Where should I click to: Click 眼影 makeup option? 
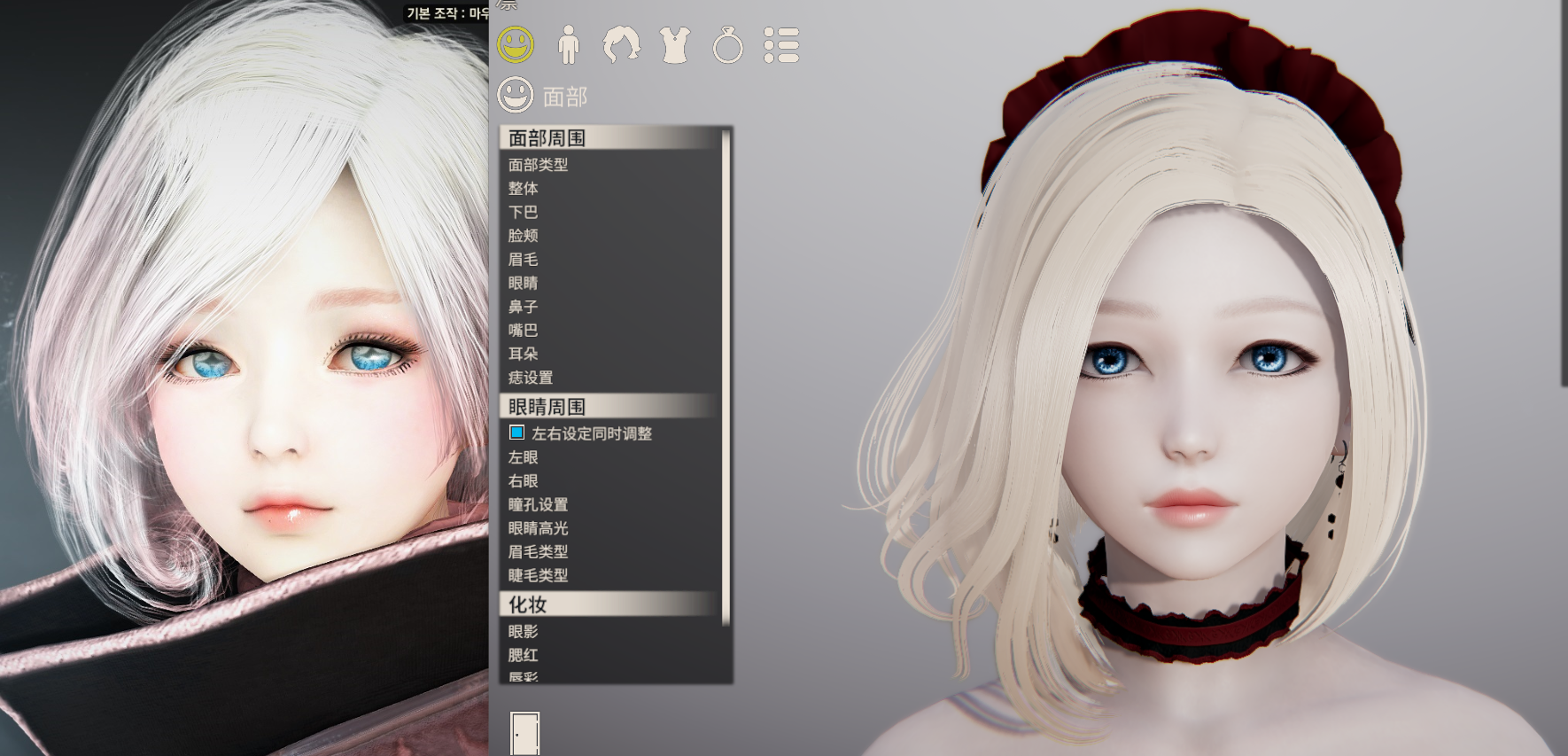(524, 631)
